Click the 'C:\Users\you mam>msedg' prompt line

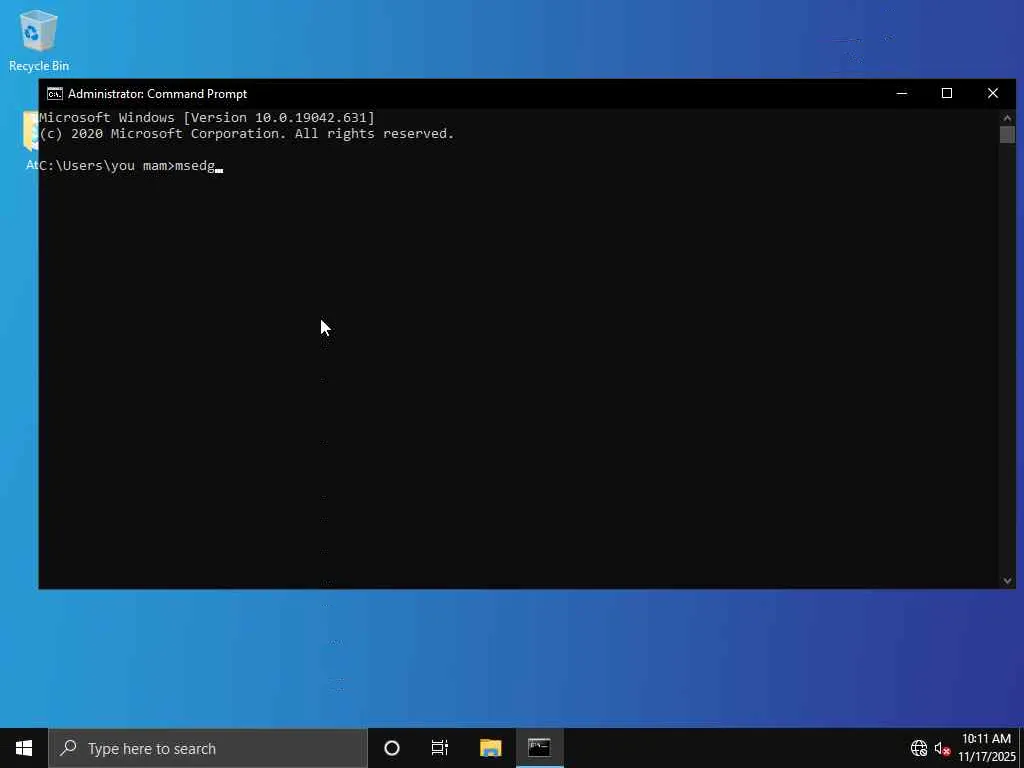(x=131, y=166)
